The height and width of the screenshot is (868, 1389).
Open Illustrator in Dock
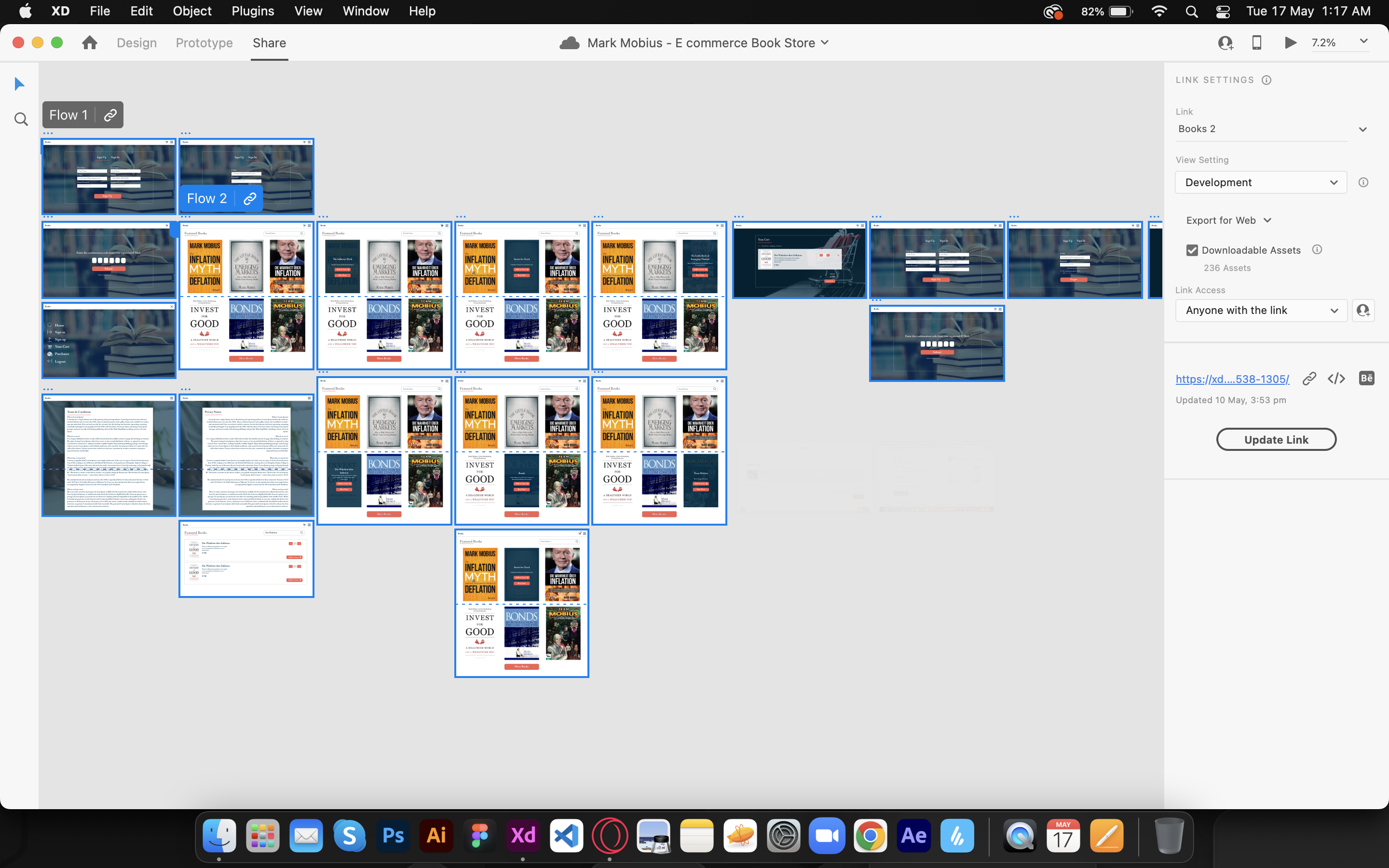pos(436,835)
